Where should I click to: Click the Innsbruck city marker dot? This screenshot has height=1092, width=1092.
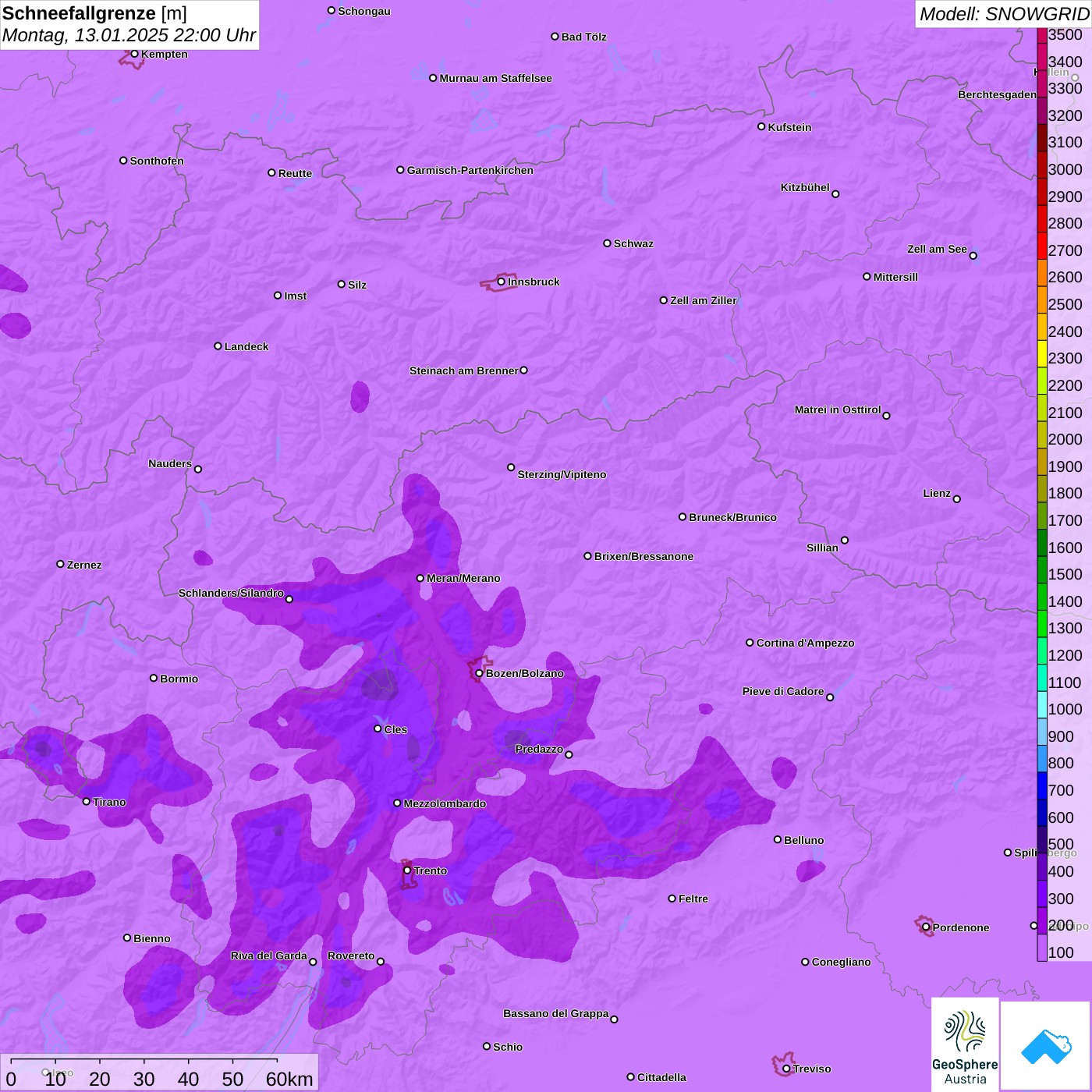point(501,282)
